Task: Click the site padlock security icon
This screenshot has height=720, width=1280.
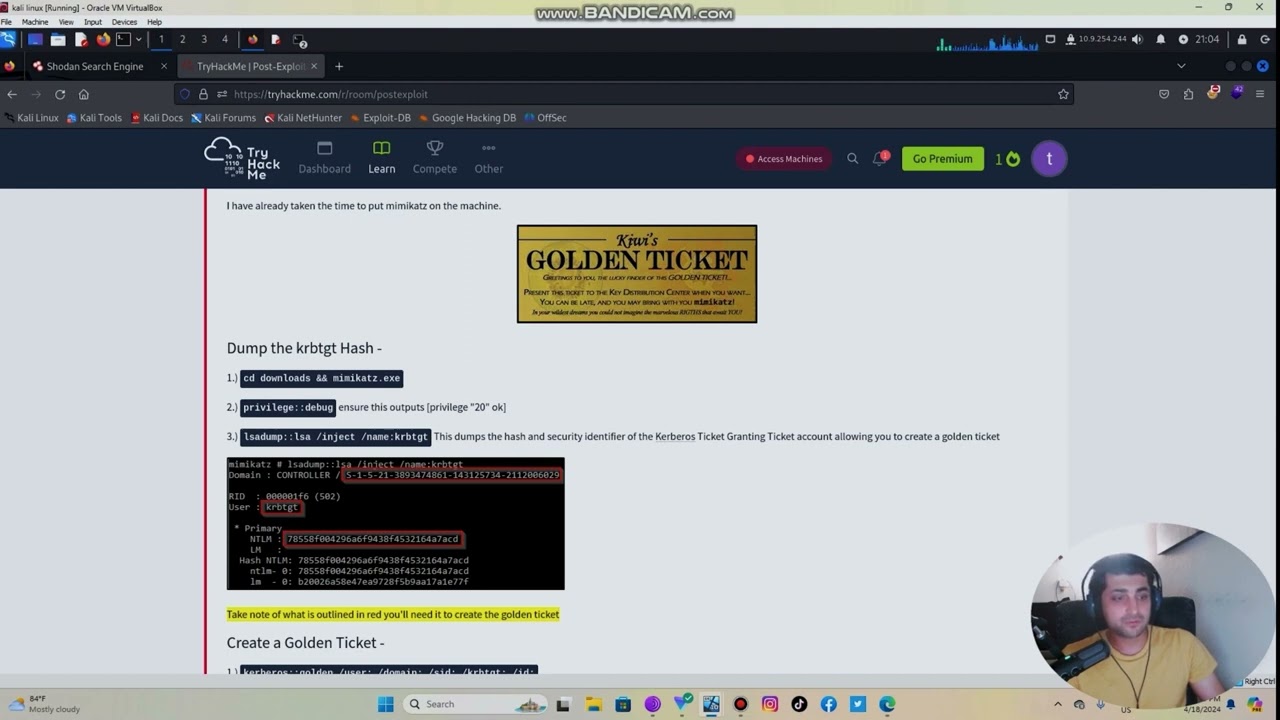Action: point(203,94)
